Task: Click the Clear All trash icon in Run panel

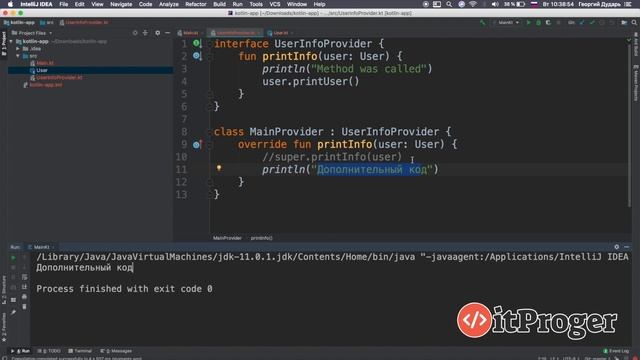Action: click(x=24, y=307)
